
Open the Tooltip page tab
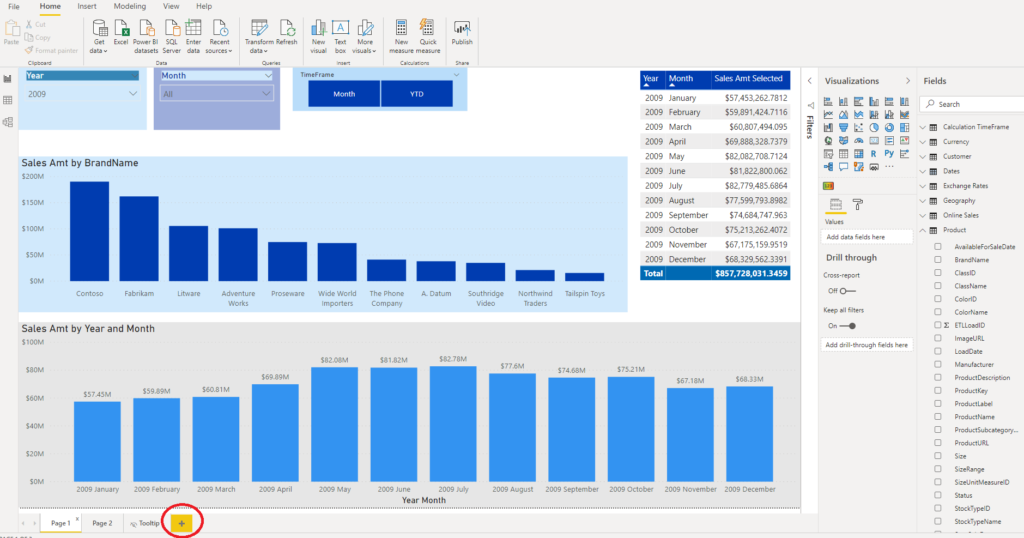tap(145, 523)
